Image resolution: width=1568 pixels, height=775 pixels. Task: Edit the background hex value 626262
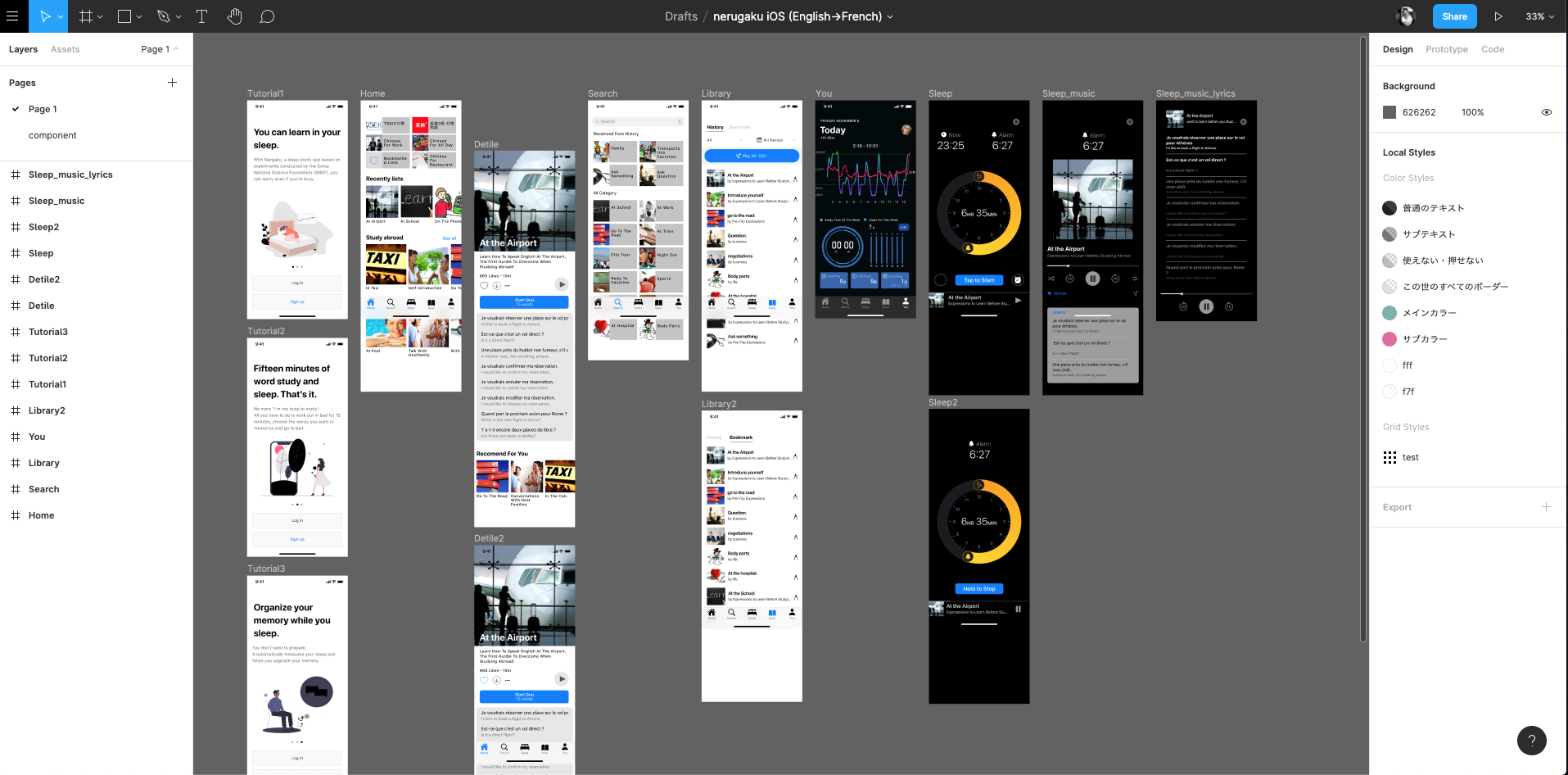click(1419, 112)
